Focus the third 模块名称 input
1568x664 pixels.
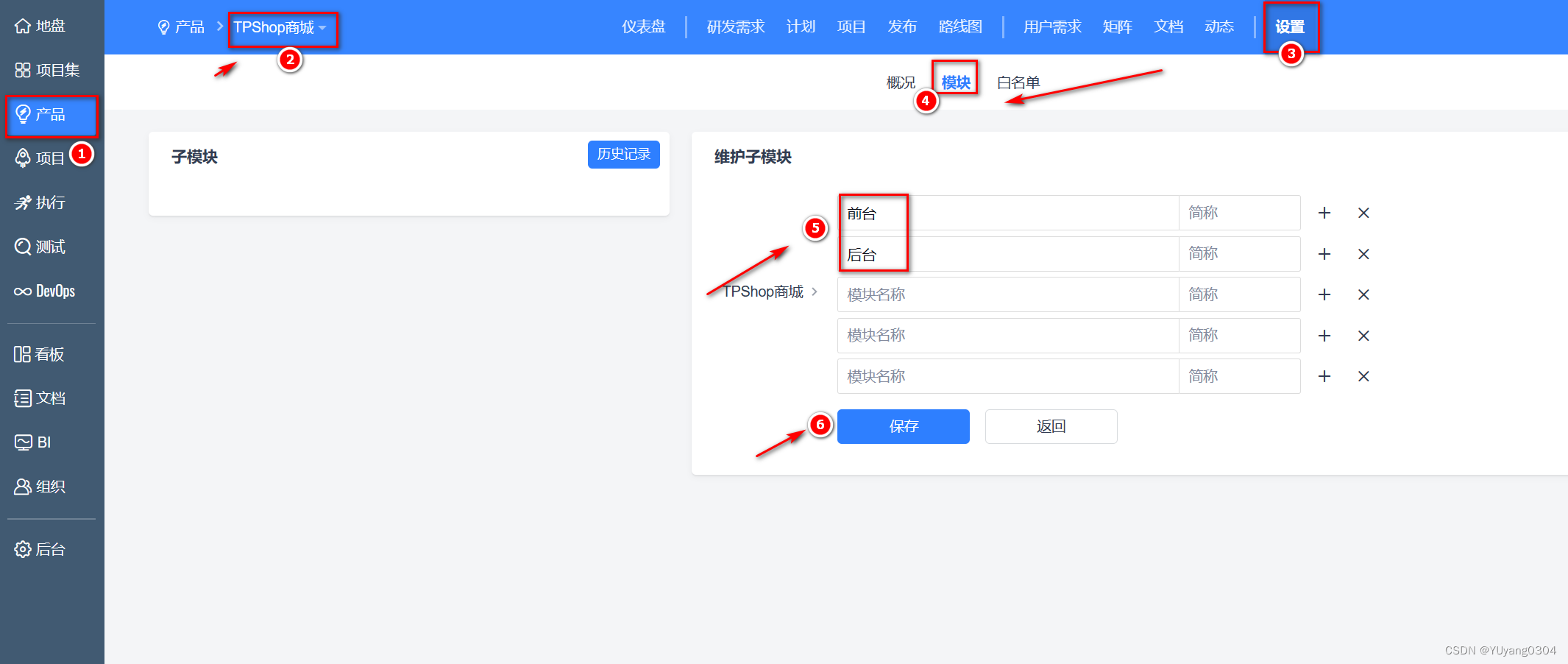1008,295
